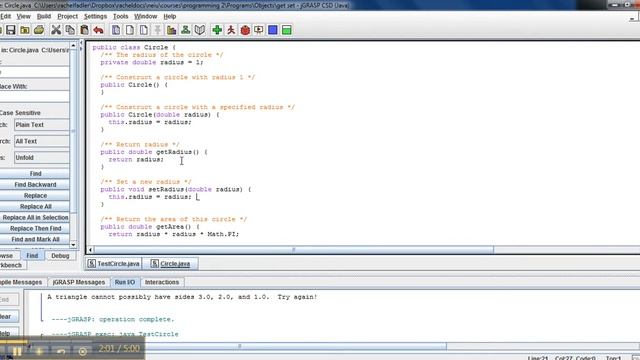The height and width of the screenshot is (360, 640).
Task: Click the Generate complexity profile graph icon
Action: pos(171,30)
